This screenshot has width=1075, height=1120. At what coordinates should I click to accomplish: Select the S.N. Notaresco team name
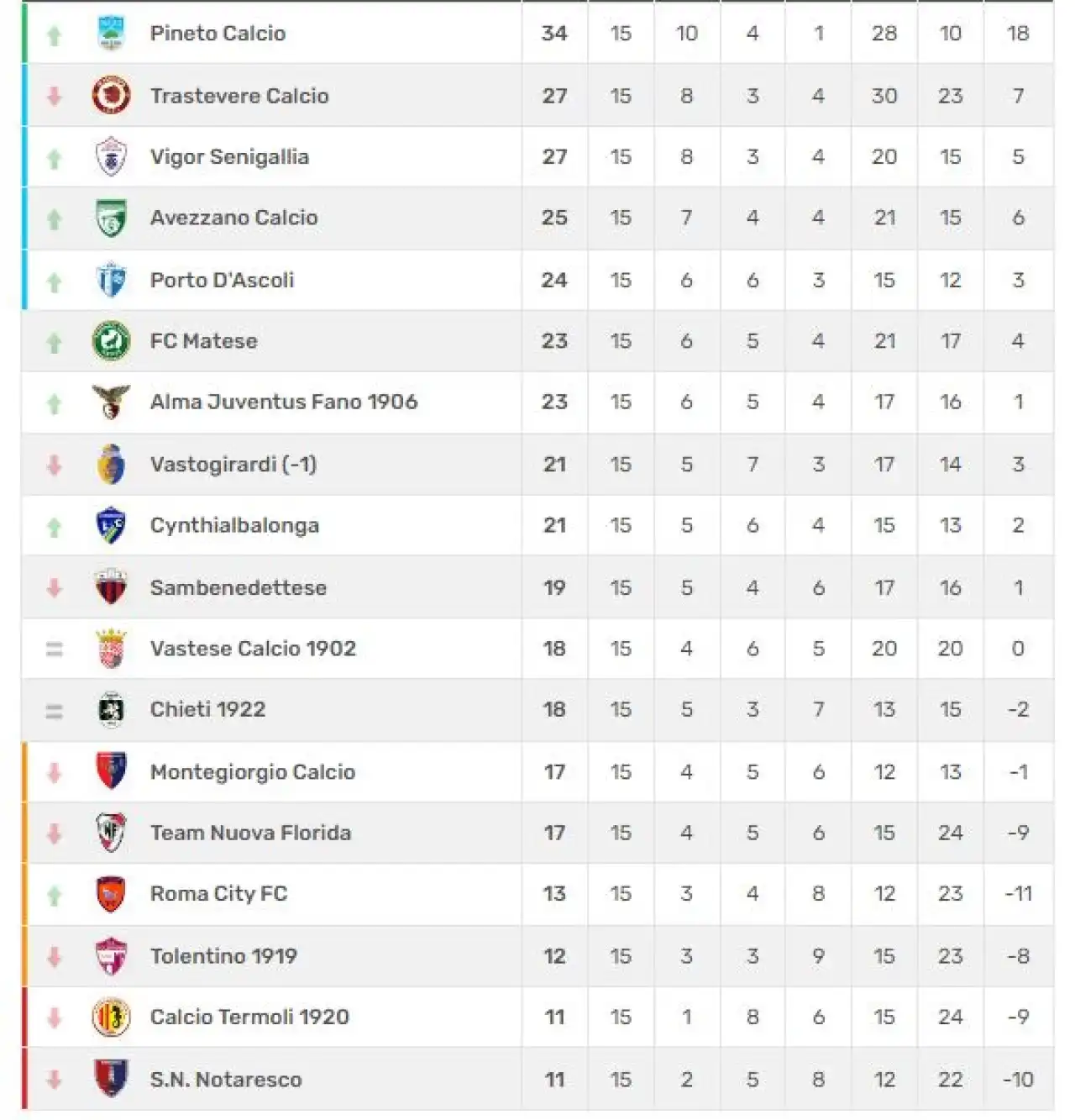coord(226,1080)
